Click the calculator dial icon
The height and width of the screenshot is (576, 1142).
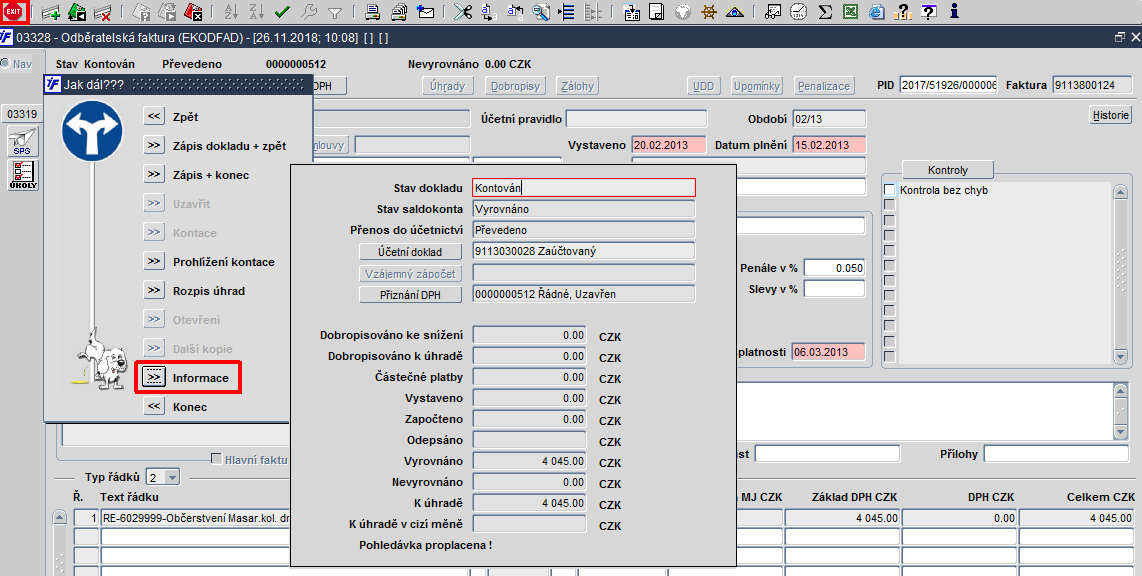[799, 12]
